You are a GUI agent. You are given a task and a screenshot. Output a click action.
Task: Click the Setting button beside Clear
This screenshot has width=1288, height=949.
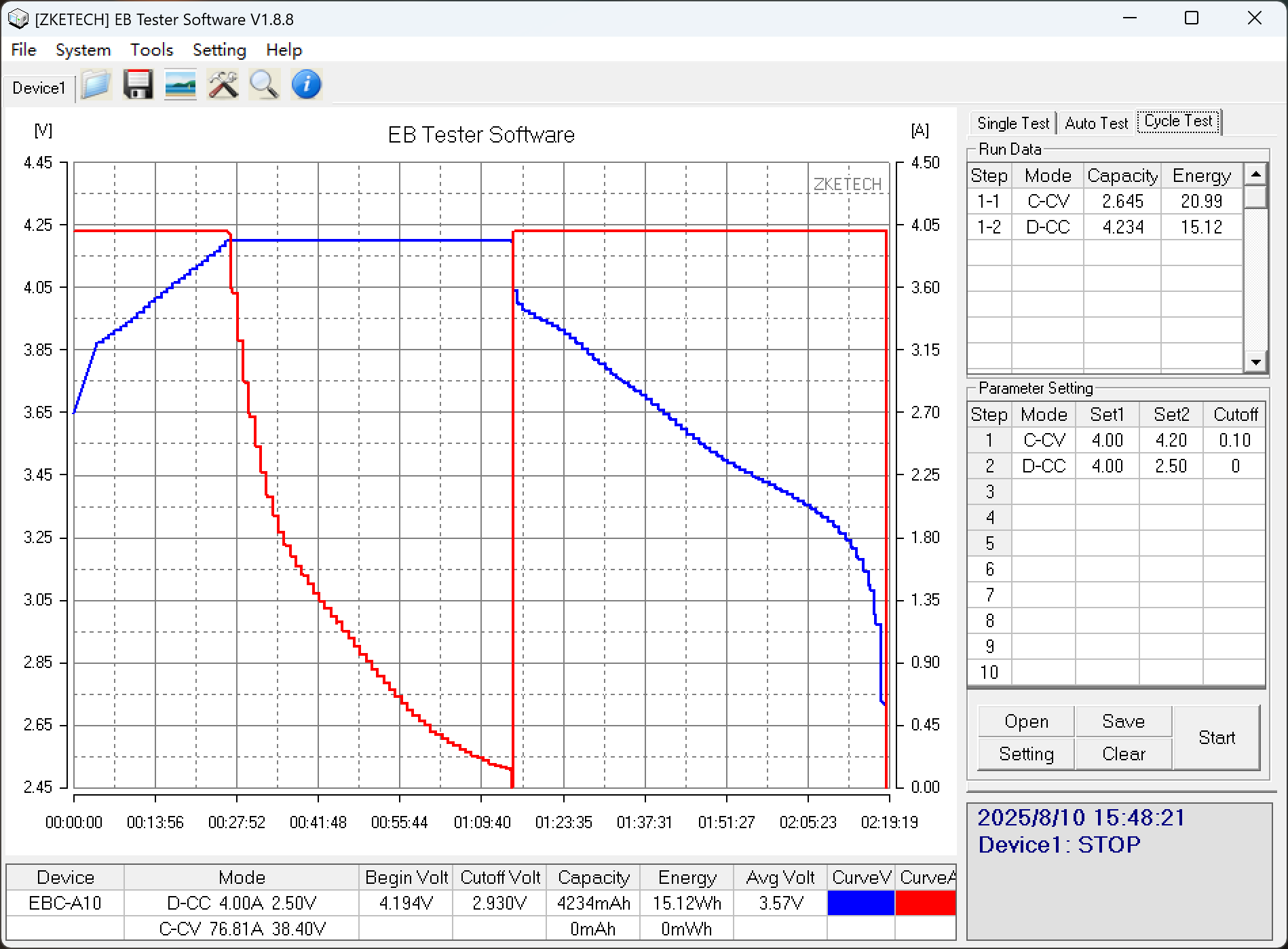coord(1026,754)
